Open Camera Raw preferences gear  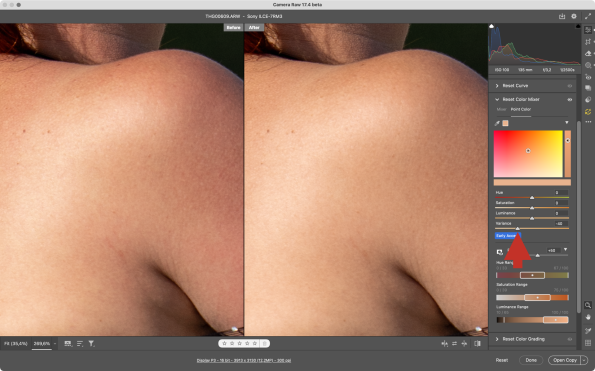[x=574, y=16]
